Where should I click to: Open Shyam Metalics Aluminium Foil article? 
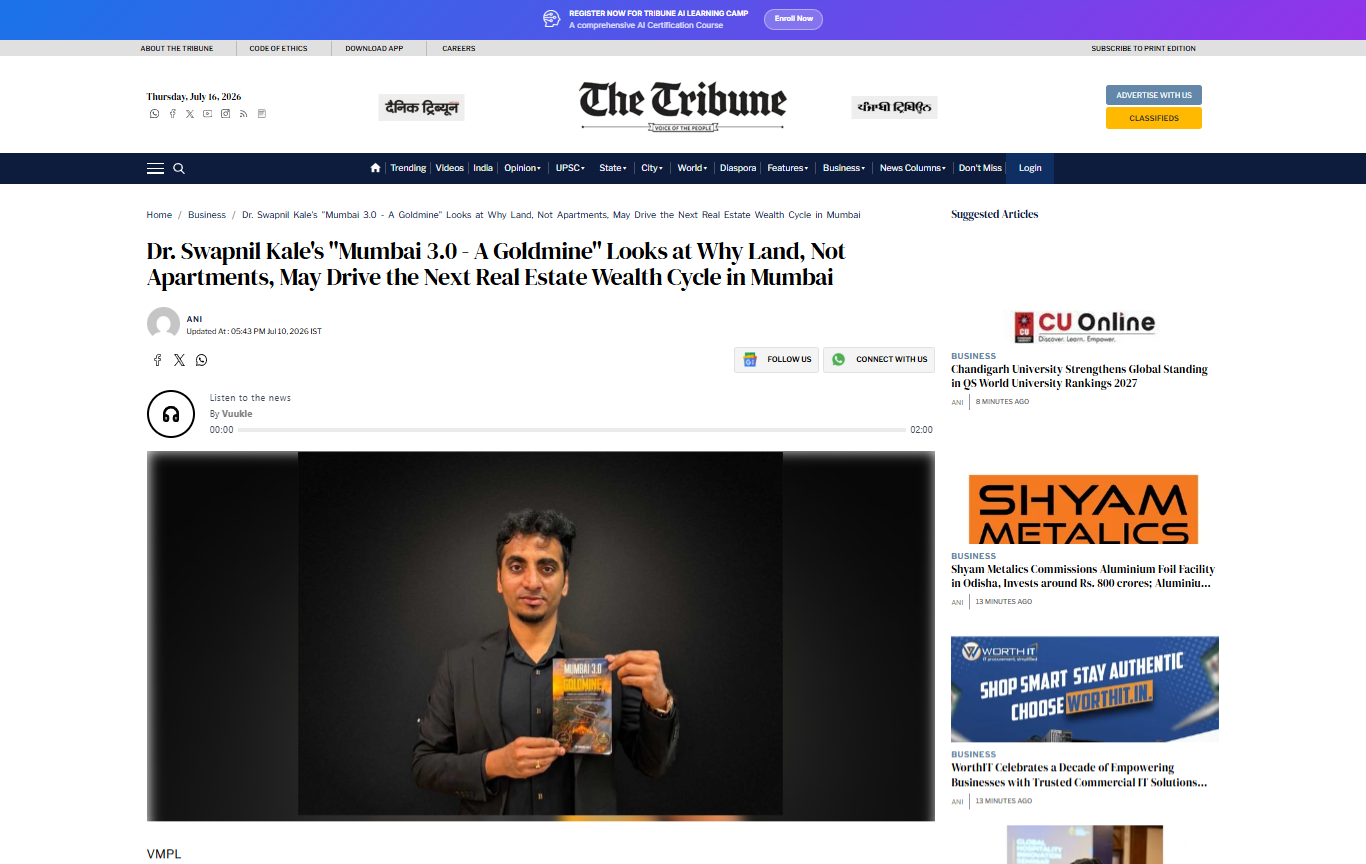pos(1083,576)
